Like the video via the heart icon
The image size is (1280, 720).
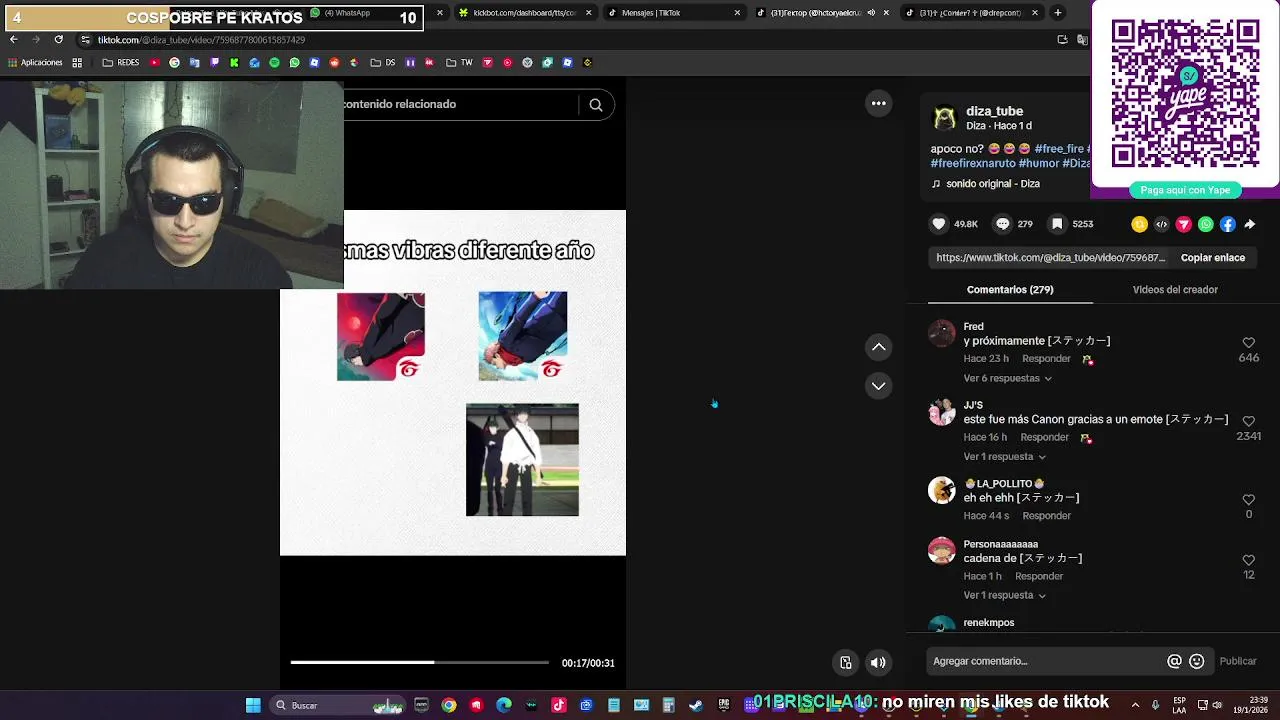click(938, 224)
